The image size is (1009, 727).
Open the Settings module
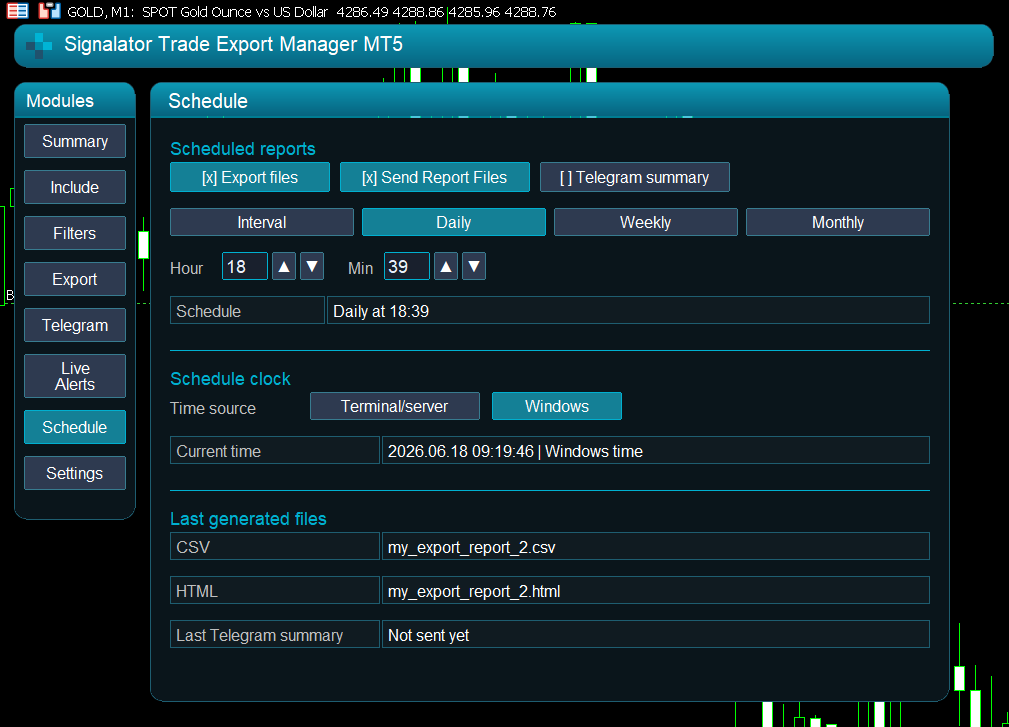point(75,473)
